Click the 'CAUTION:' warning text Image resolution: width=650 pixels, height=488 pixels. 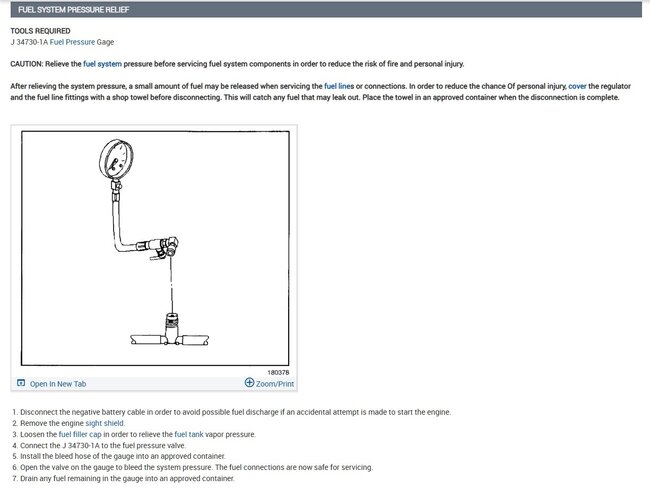(x=27, y=64)
